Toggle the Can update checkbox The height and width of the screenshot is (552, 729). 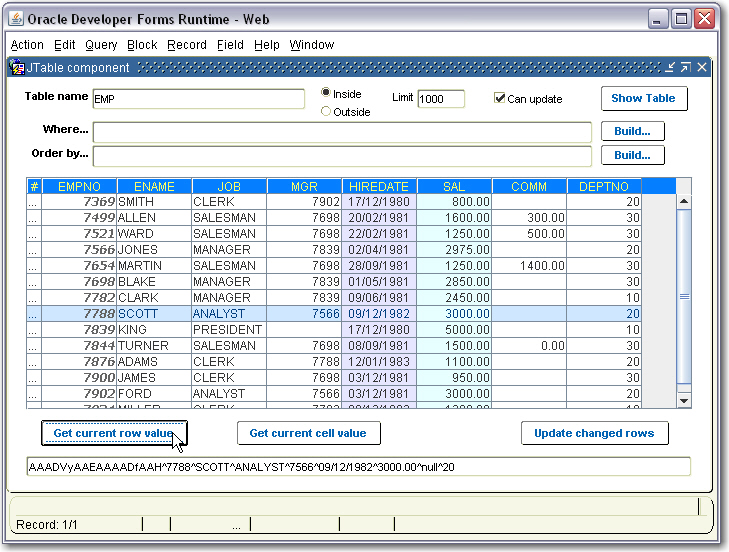coord(500,98)
